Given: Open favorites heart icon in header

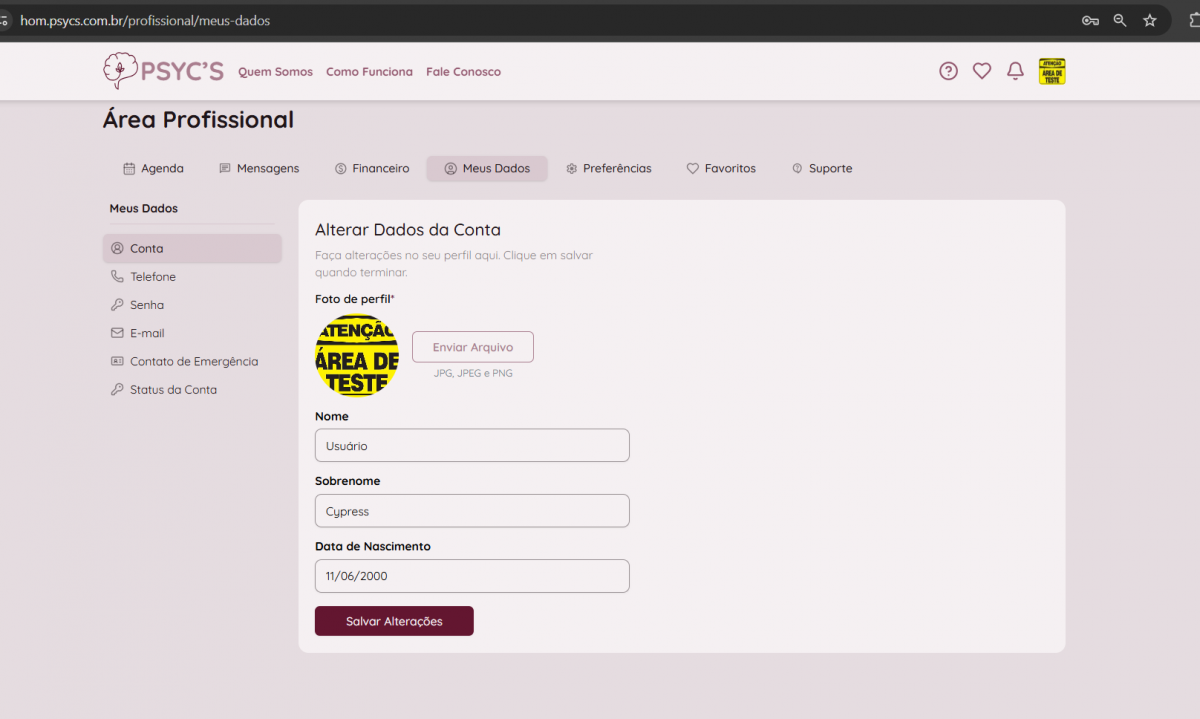Looking at the screenshot, I should (982, 71).
